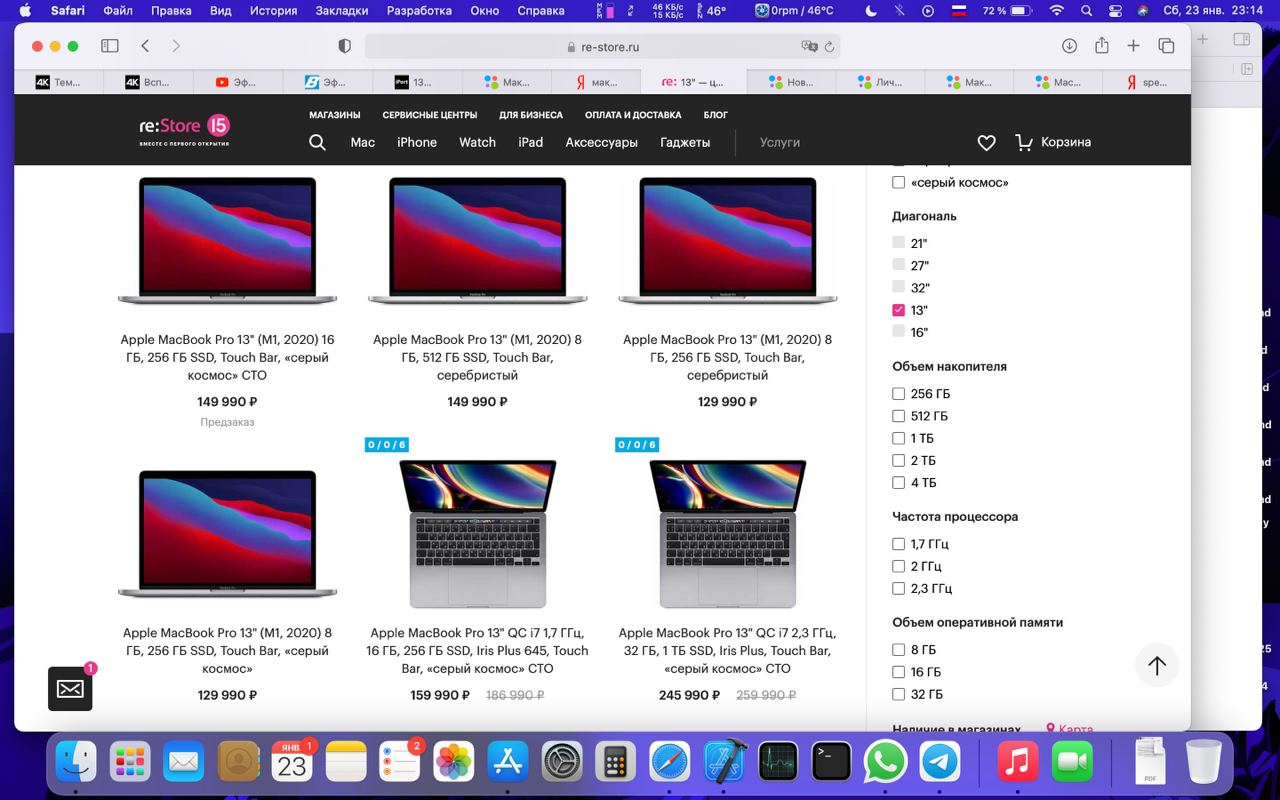Open the История menu in menu bar

273,11
